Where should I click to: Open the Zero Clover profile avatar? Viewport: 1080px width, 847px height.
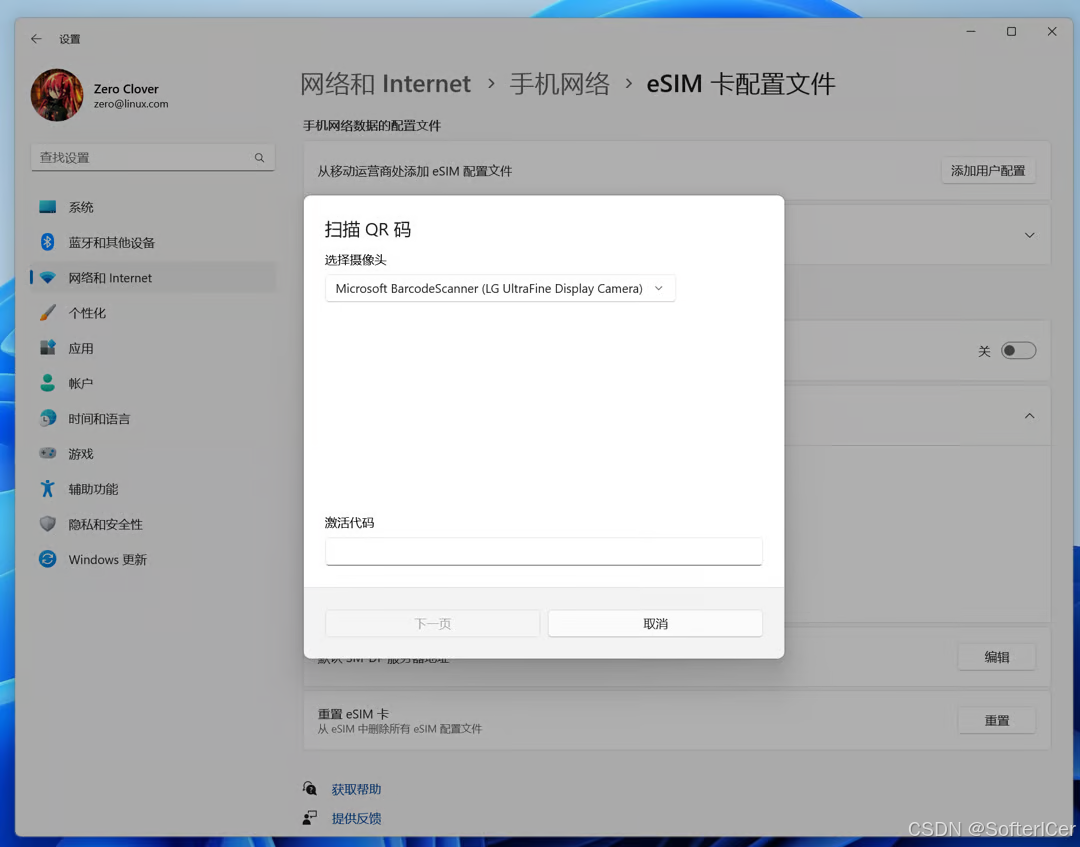tap(57, 95)
